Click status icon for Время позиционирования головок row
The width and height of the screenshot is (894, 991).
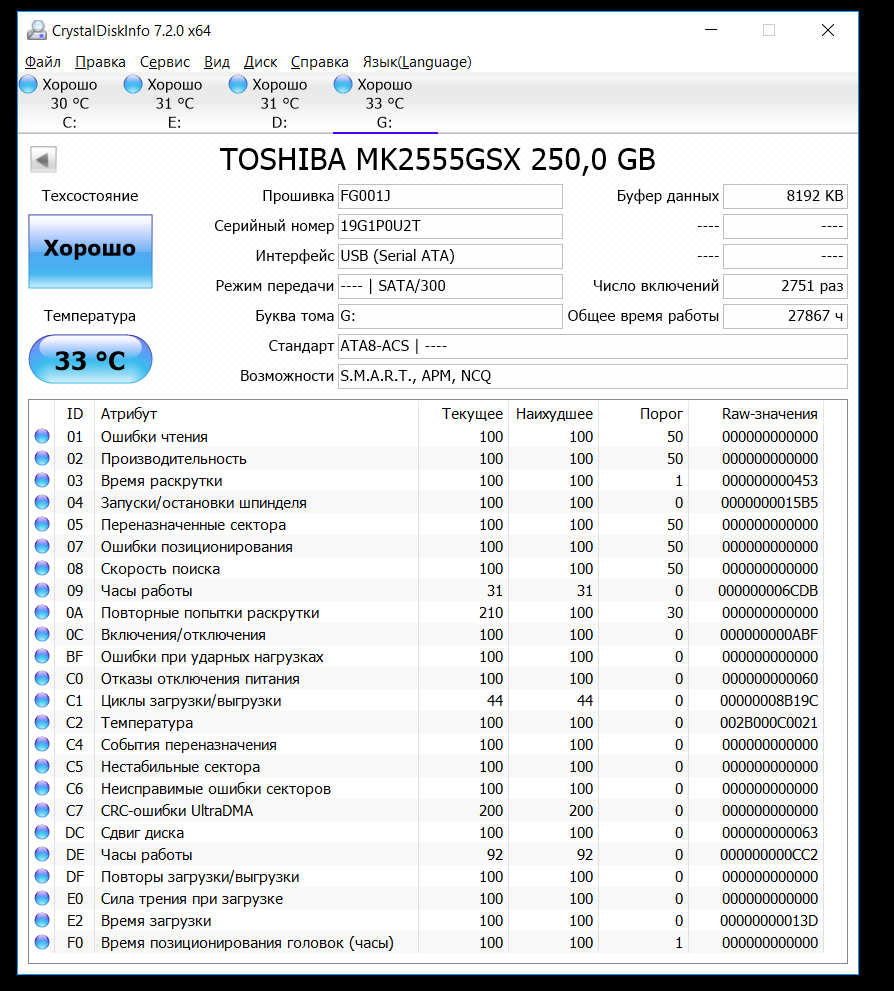pyautogui.click(x=42, y=942)
